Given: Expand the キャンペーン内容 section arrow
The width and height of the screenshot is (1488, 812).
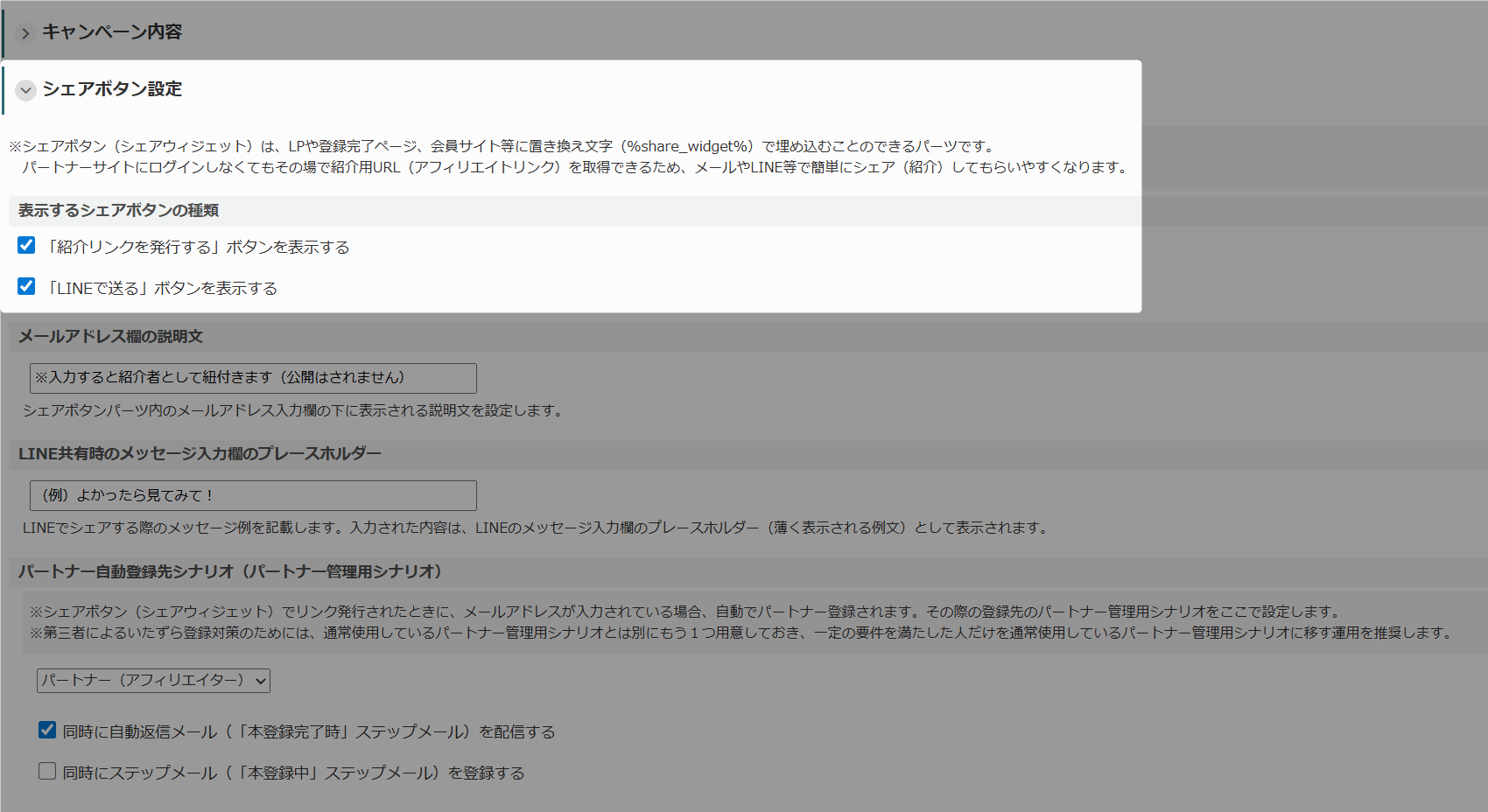Looking at the screenshot, I should (x=26, y=33).
